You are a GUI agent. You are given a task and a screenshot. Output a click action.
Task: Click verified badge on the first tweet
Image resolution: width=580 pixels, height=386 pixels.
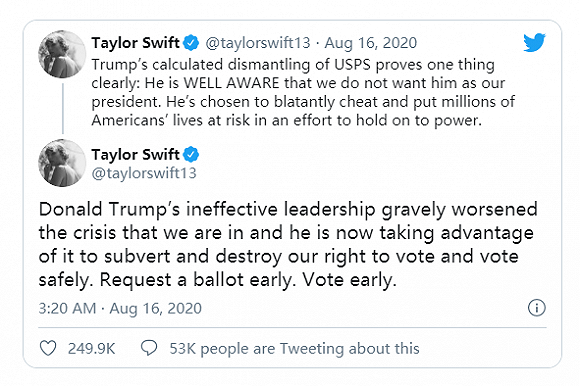click(191, 43)
